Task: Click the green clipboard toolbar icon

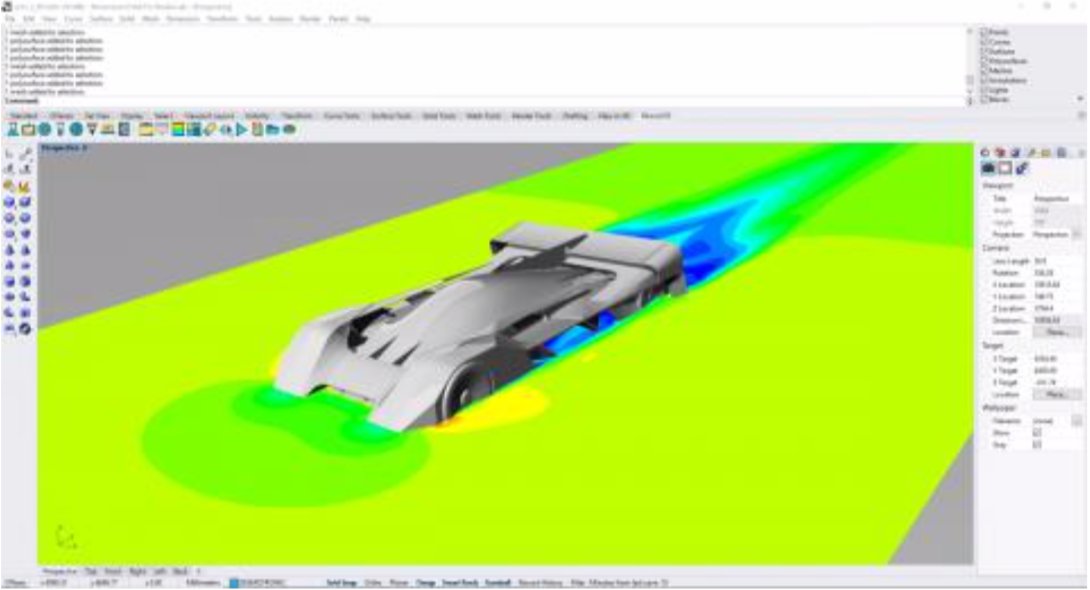Action: click(x=257, y=129)
